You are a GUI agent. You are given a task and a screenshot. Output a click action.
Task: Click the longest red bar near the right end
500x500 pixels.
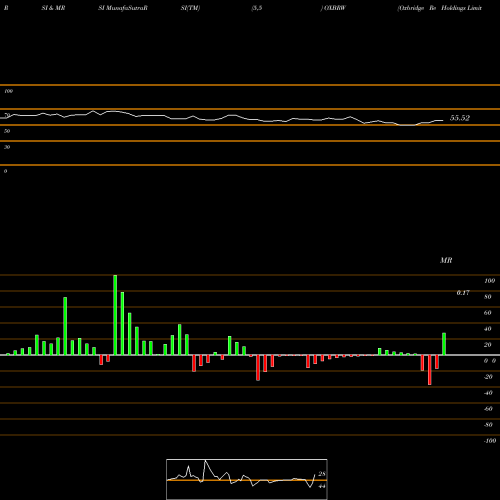coord(430,370)
